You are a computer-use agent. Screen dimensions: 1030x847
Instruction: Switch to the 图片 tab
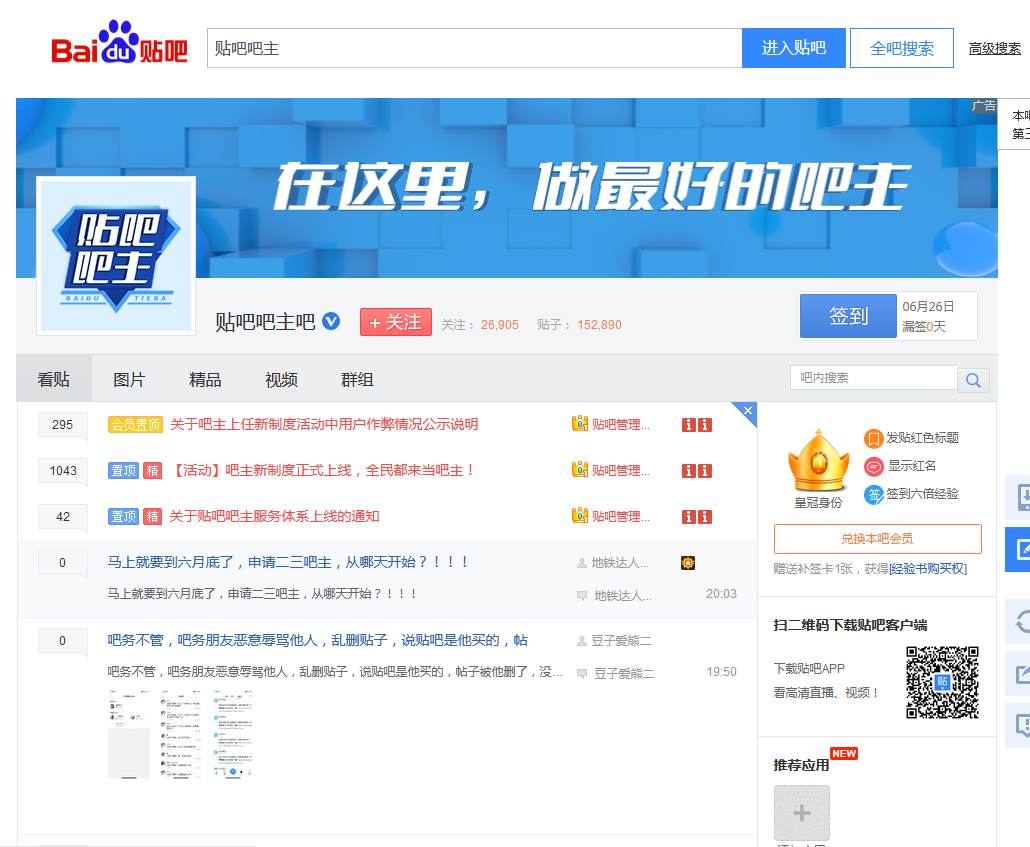pyautogui.click(x=129, y=380)
